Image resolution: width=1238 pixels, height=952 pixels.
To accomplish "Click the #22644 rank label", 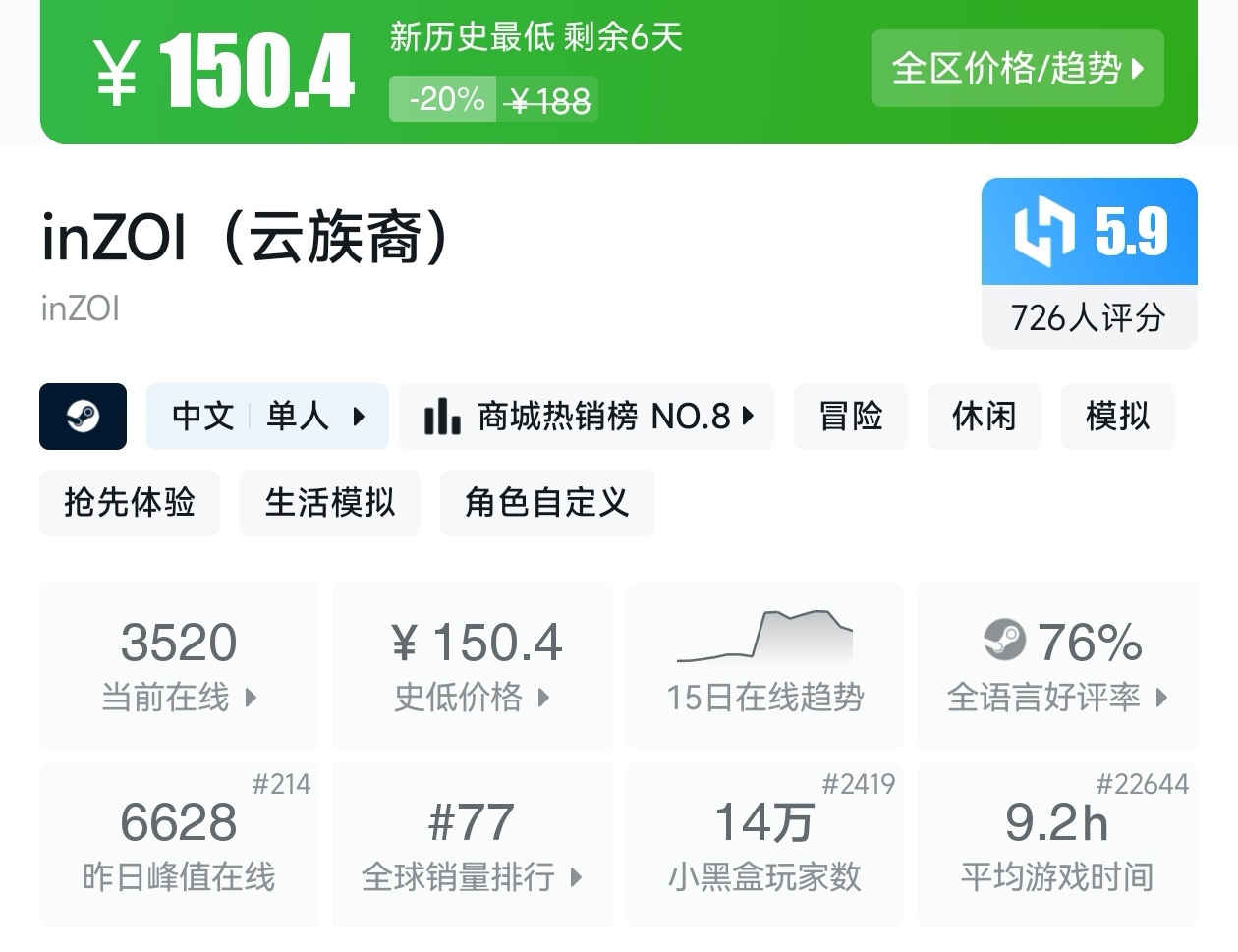I will (1143, 784).
